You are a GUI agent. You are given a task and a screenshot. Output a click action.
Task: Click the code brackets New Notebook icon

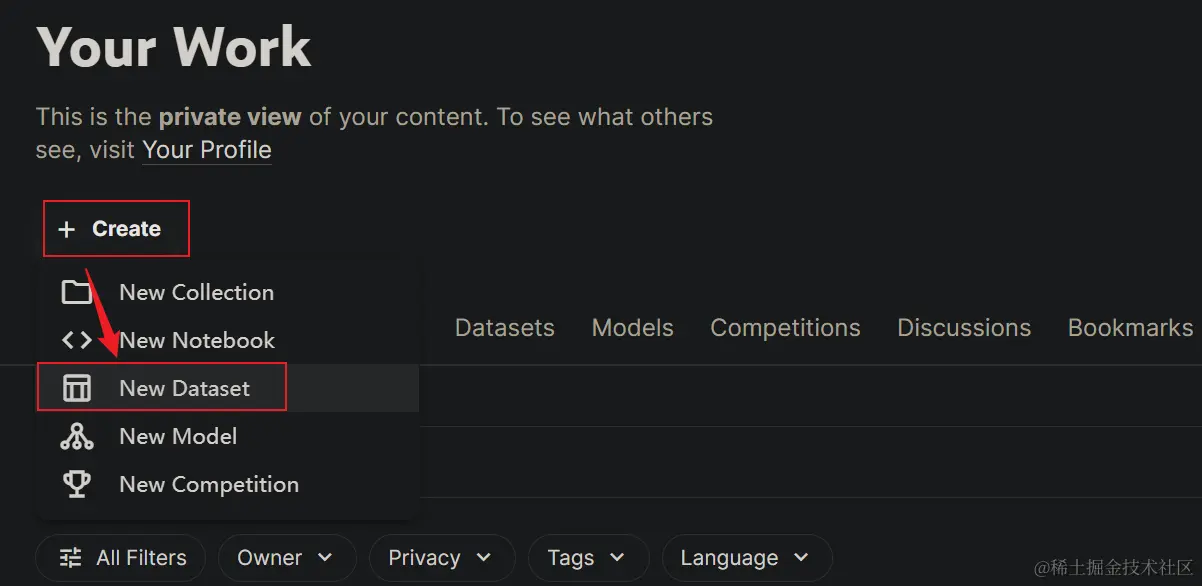77,340
